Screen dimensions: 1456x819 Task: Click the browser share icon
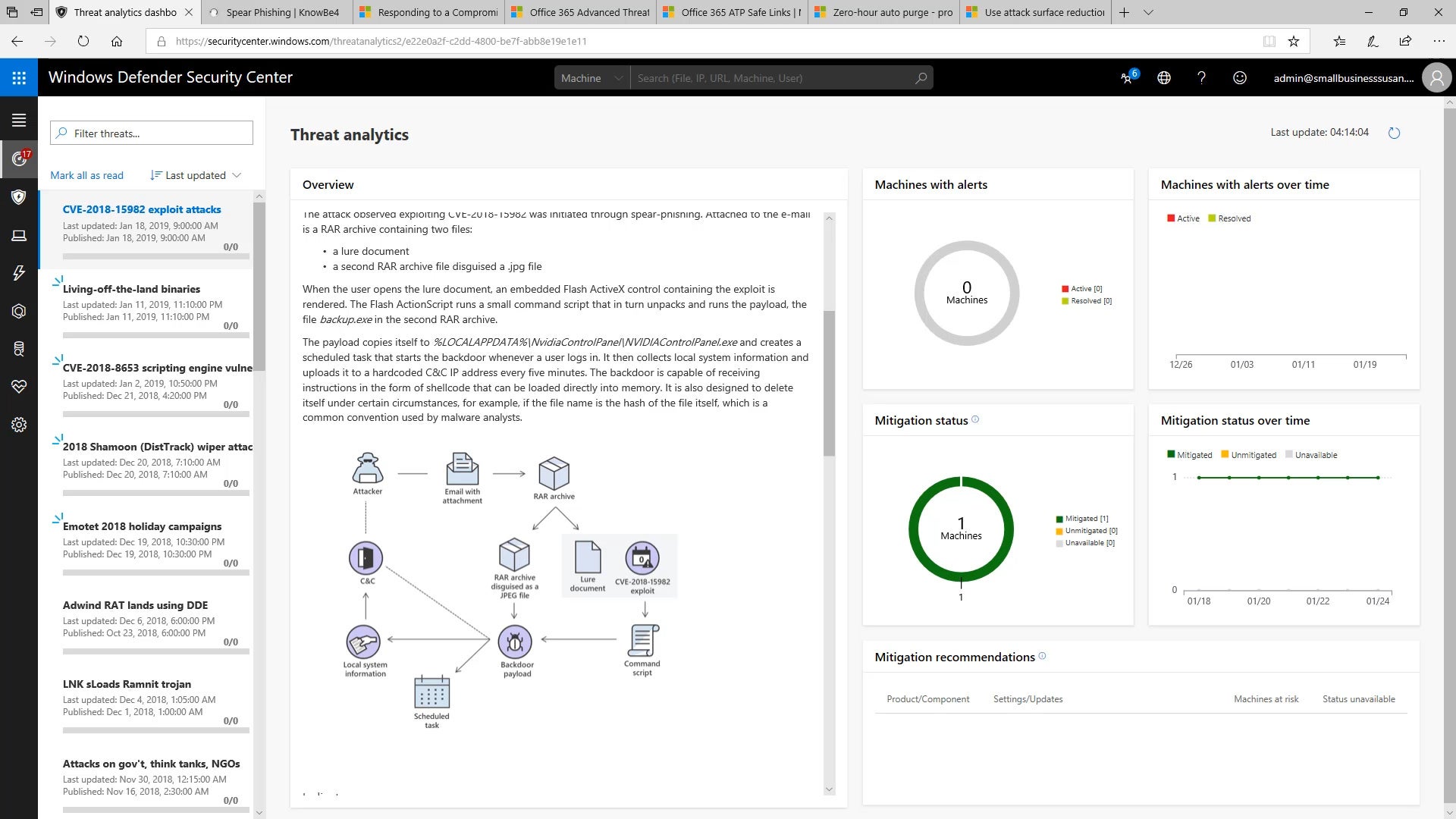click(x=1405, y=41)
